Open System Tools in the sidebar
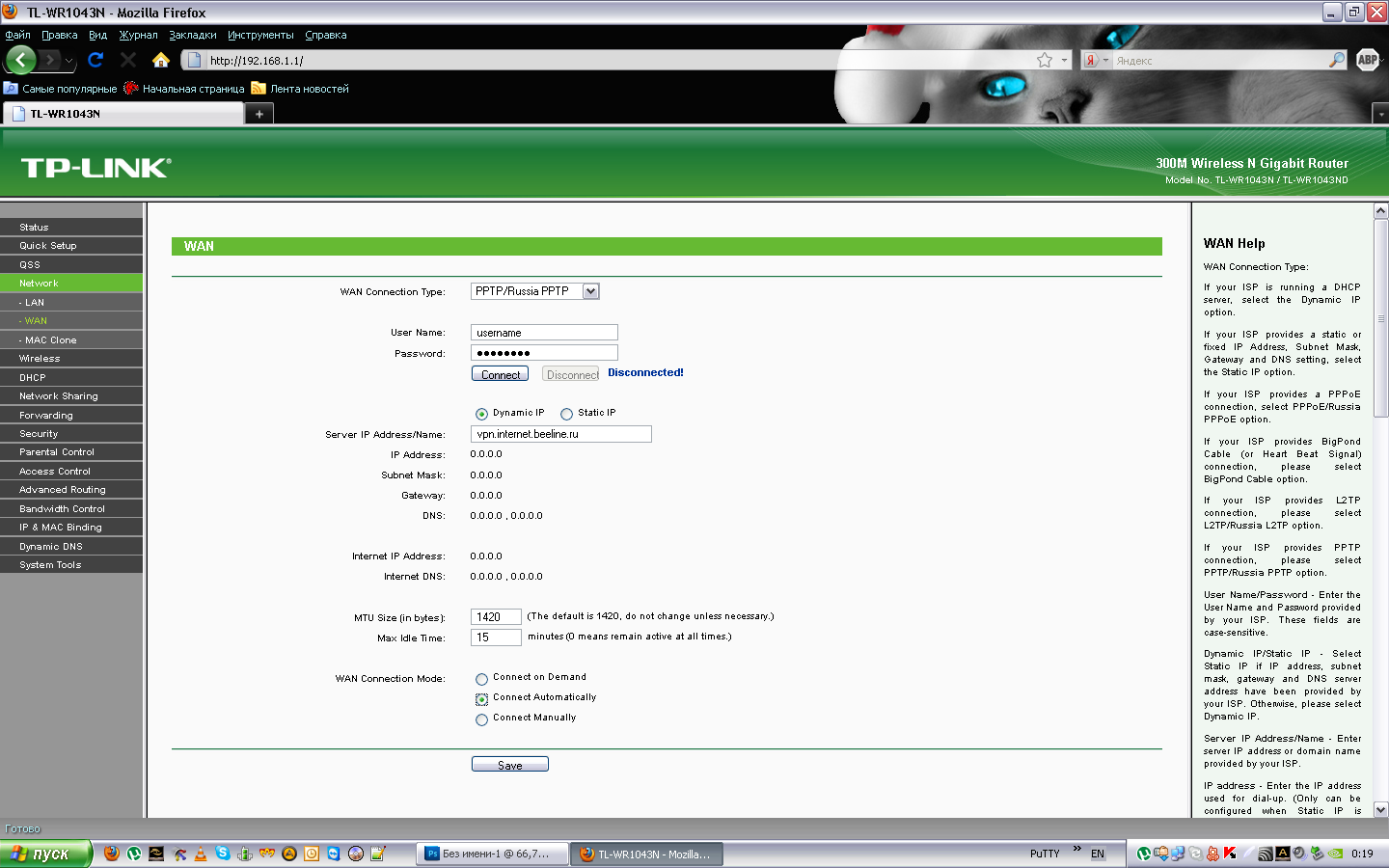 71,565
